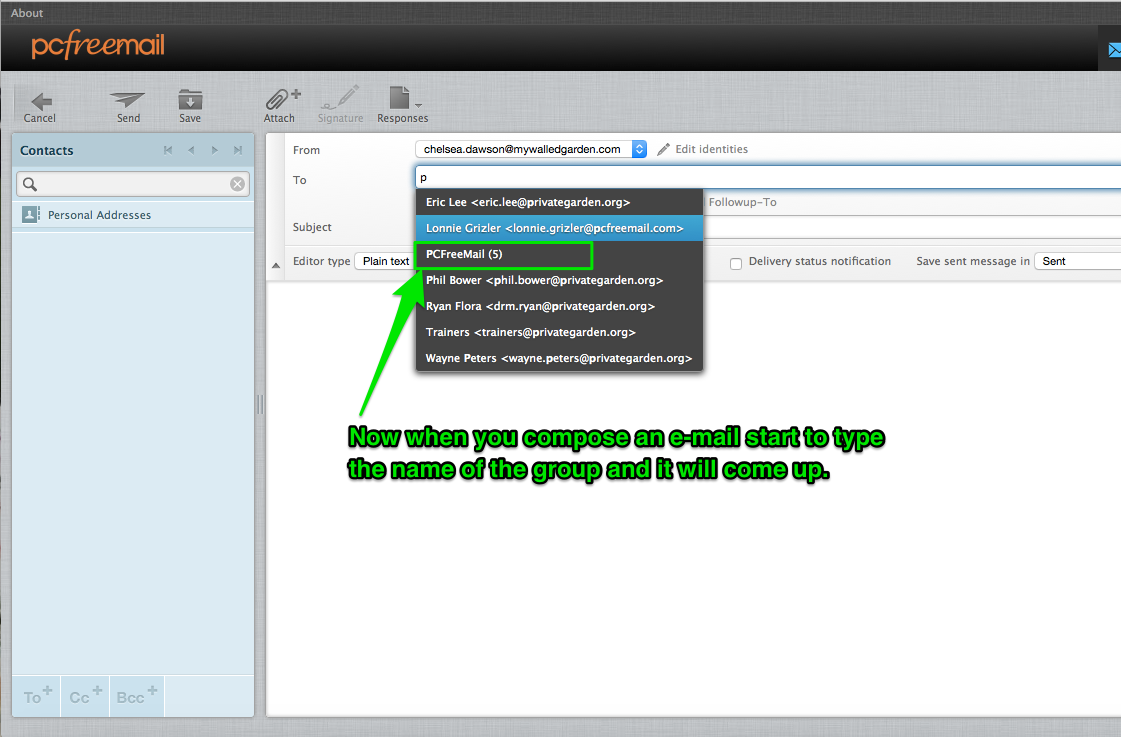1121x737 pixels.
Task: Add selected contact to Cc field
Action: [85, 696]
